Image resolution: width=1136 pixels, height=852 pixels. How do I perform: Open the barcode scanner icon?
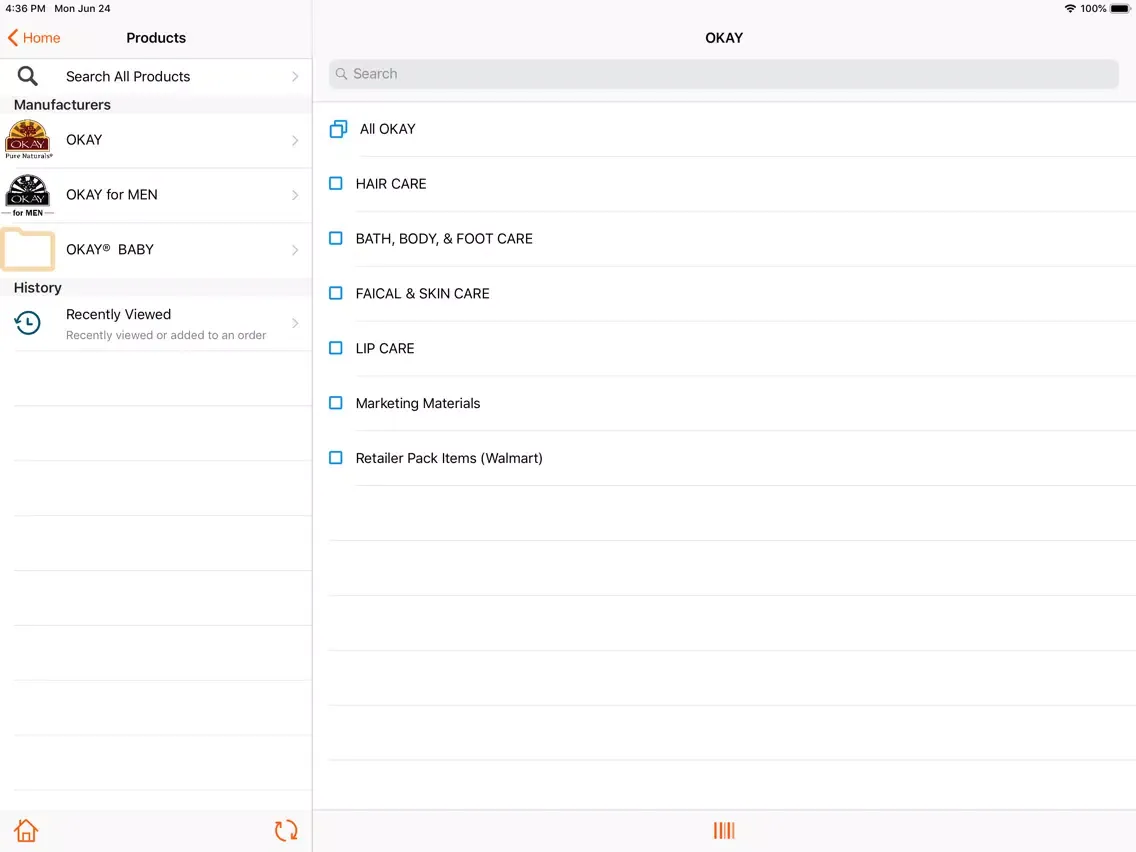point(724,830)
